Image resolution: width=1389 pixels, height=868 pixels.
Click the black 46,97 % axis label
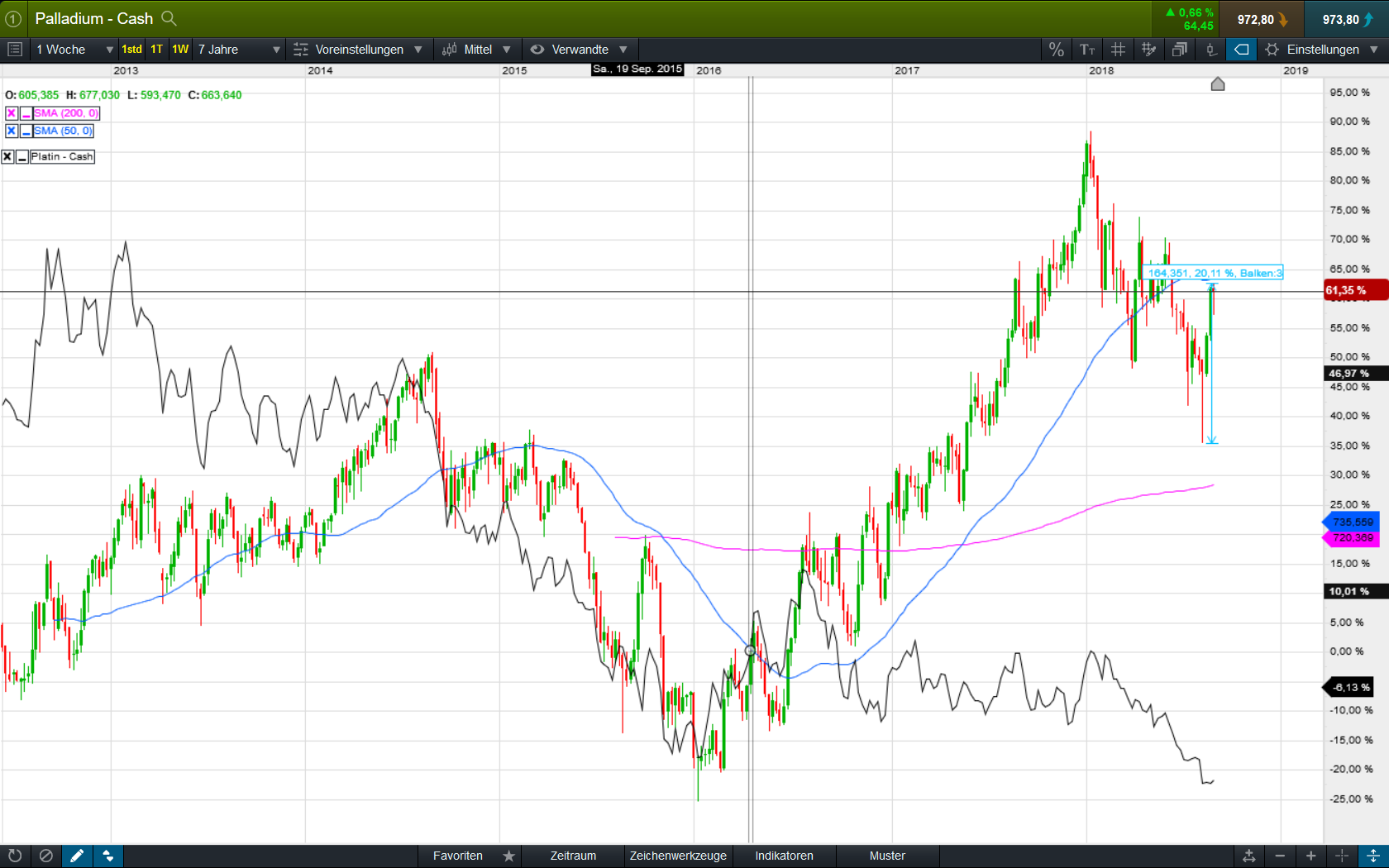click(1354, 374)
